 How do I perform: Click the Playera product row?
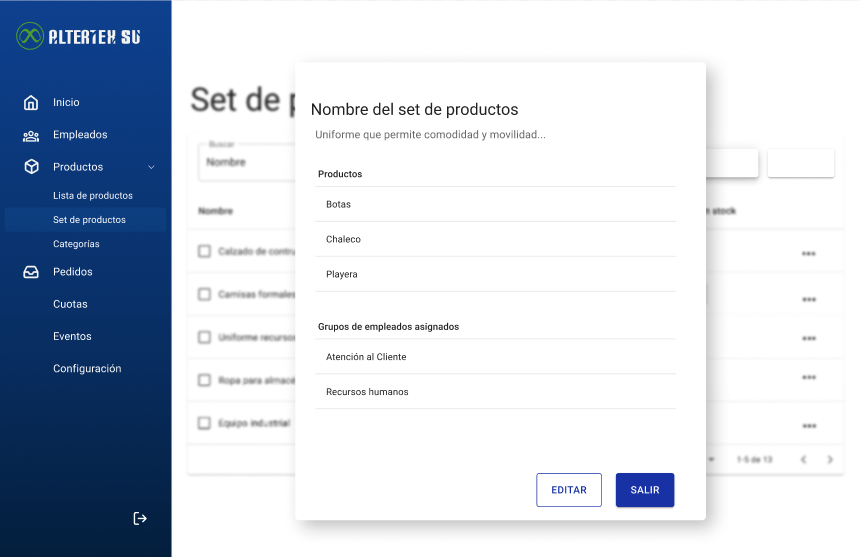click(495, 275)
